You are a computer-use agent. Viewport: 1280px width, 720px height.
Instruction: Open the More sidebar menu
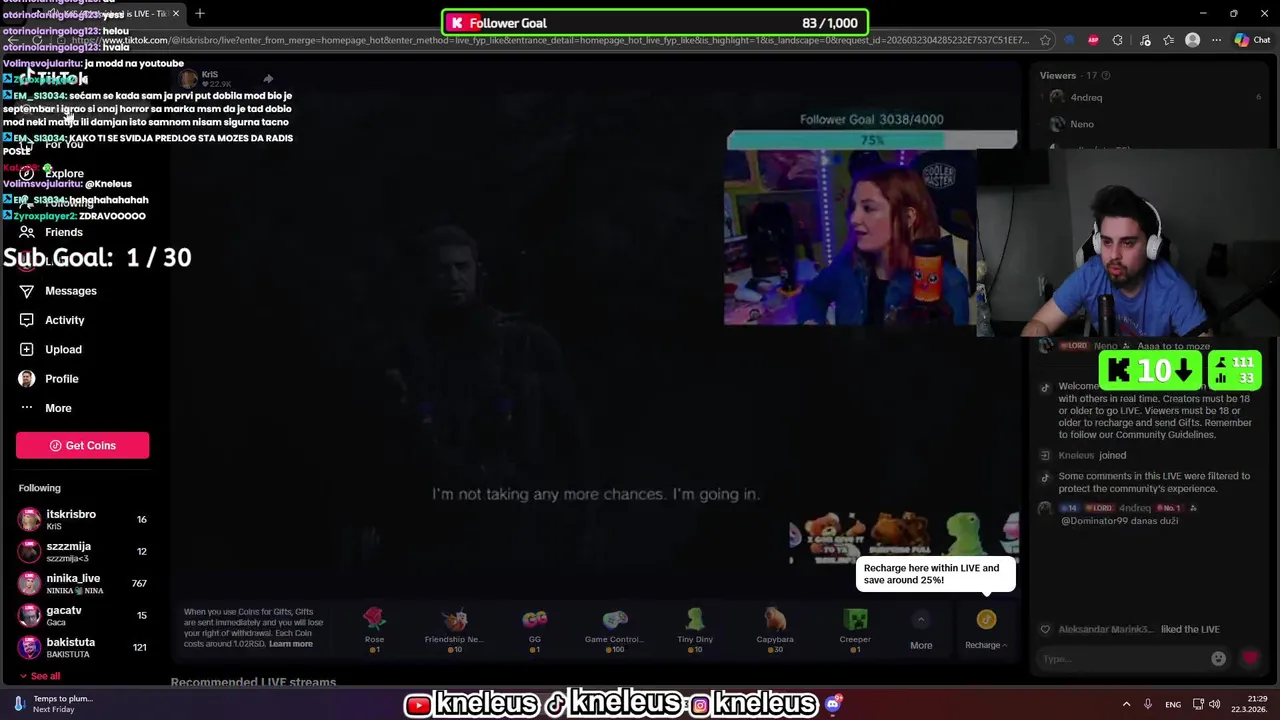point(58,408)
